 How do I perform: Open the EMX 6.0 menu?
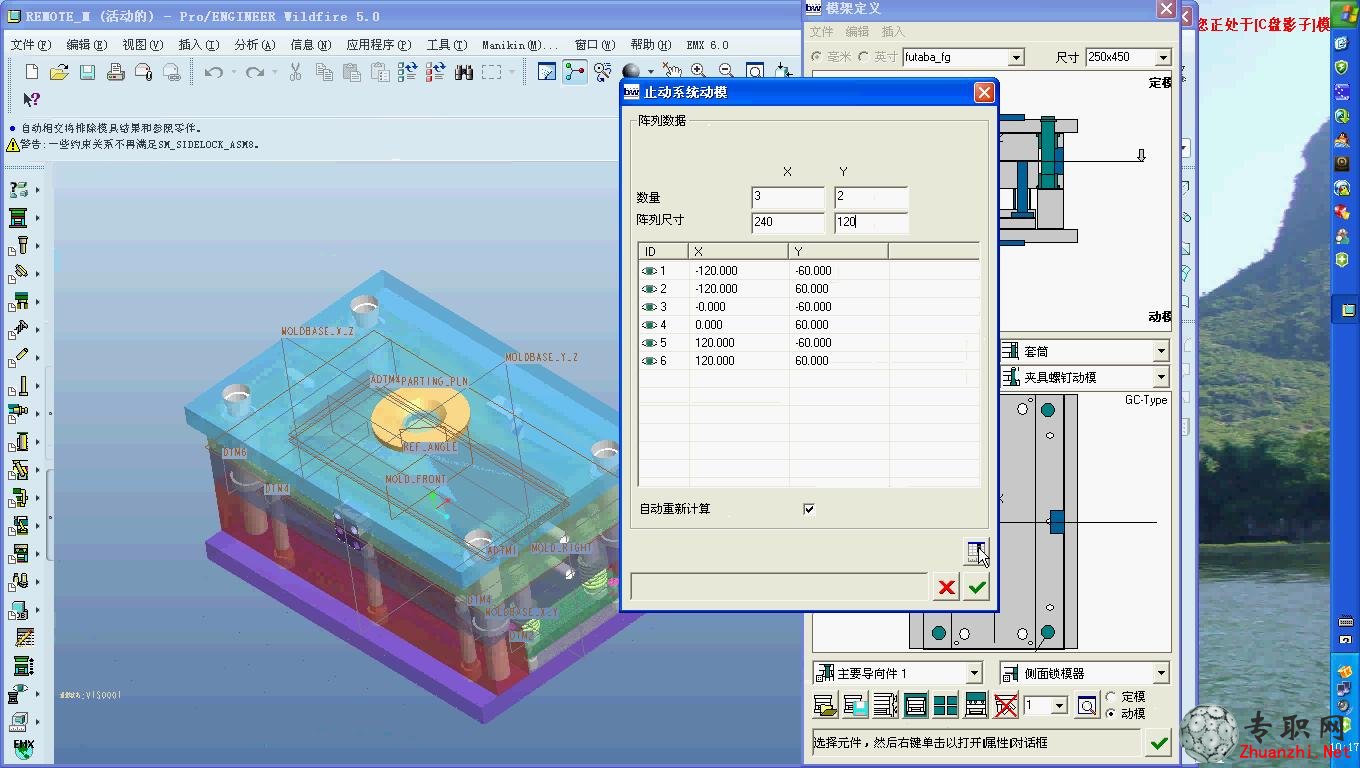pyautogui.click(x=707, y=45)
